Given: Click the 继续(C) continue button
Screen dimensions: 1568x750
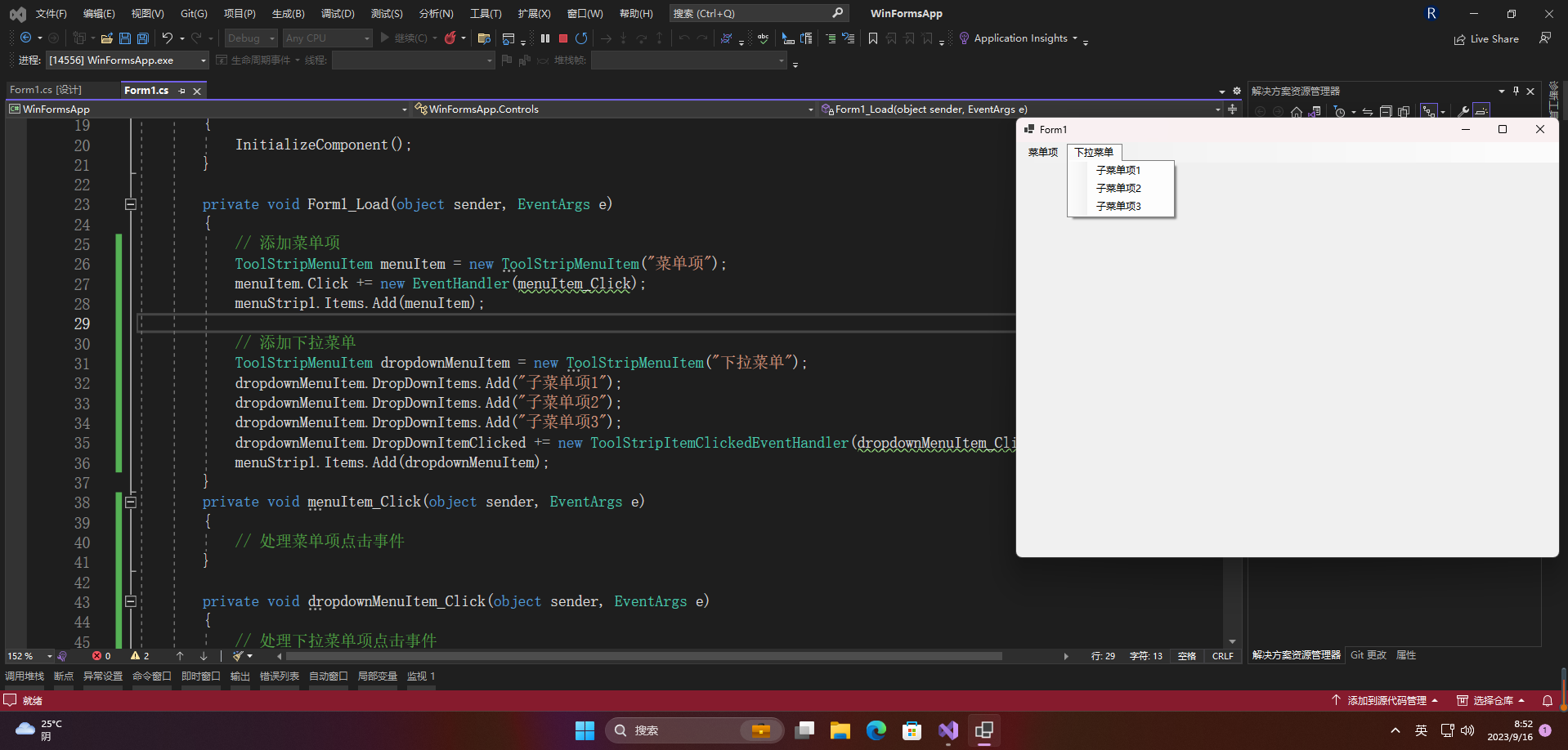Looking at the screenshot, I should coord(404,38).
